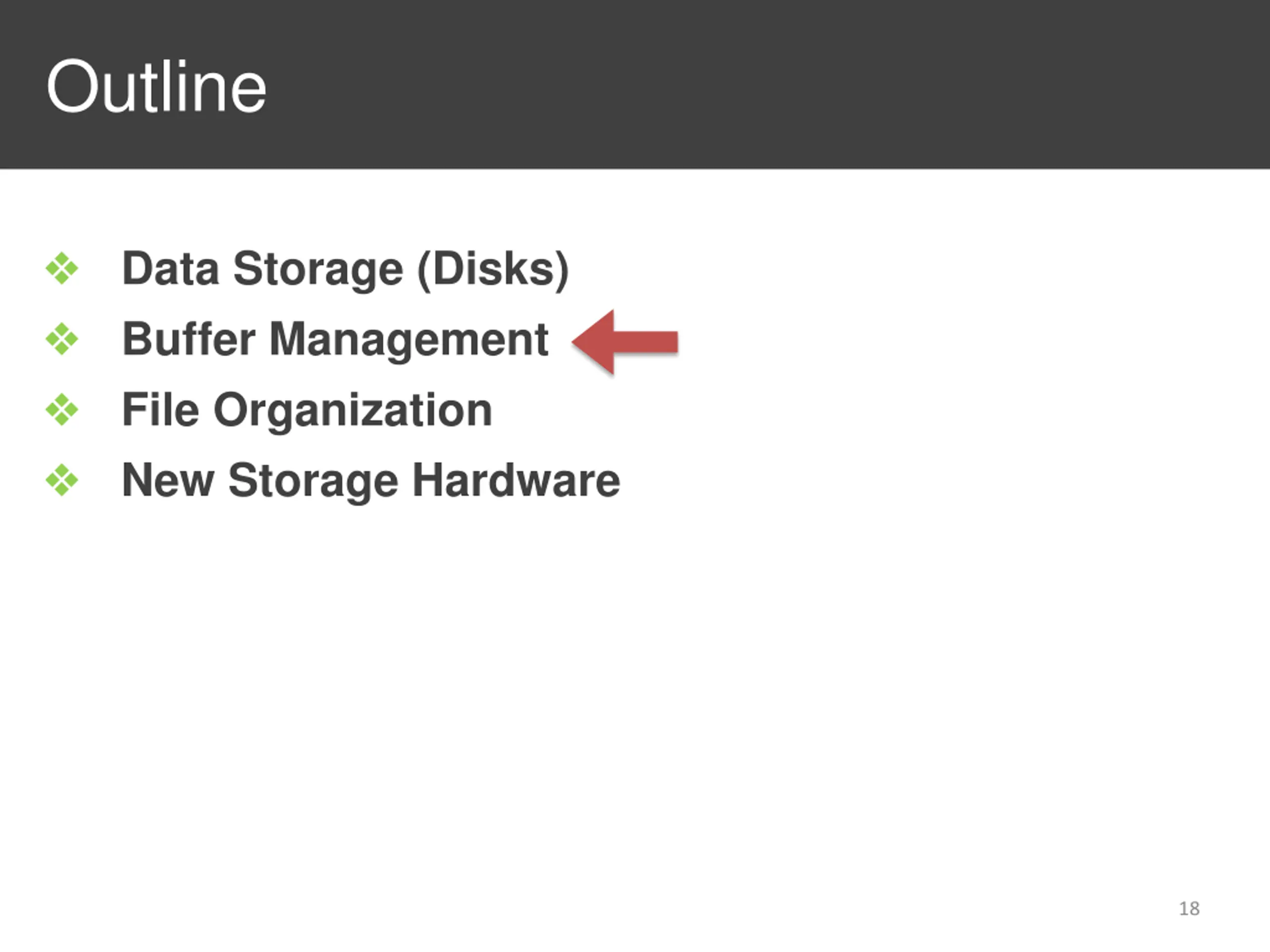The width and height of the screenshot is (1270, 952).
Task: Select the New Storage Hardware bullet text
Action: [x=371, y=481]
